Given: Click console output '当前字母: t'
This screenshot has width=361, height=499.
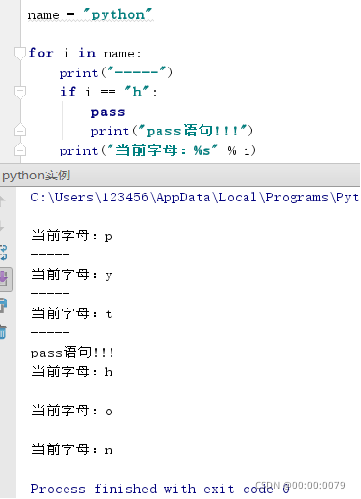Looking at the screenshot, I should (x=72, y=314).
